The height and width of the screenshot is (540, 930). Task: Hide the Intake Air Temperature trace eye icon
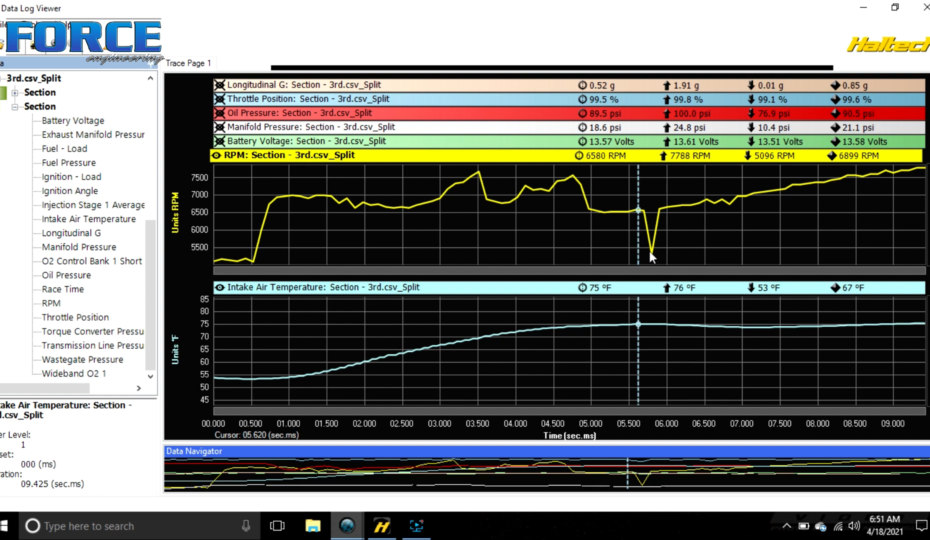219,287
